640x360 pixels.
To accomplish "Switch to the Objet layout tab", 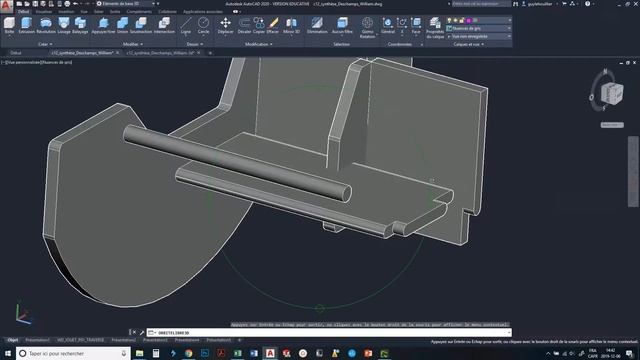I will 13,340.
